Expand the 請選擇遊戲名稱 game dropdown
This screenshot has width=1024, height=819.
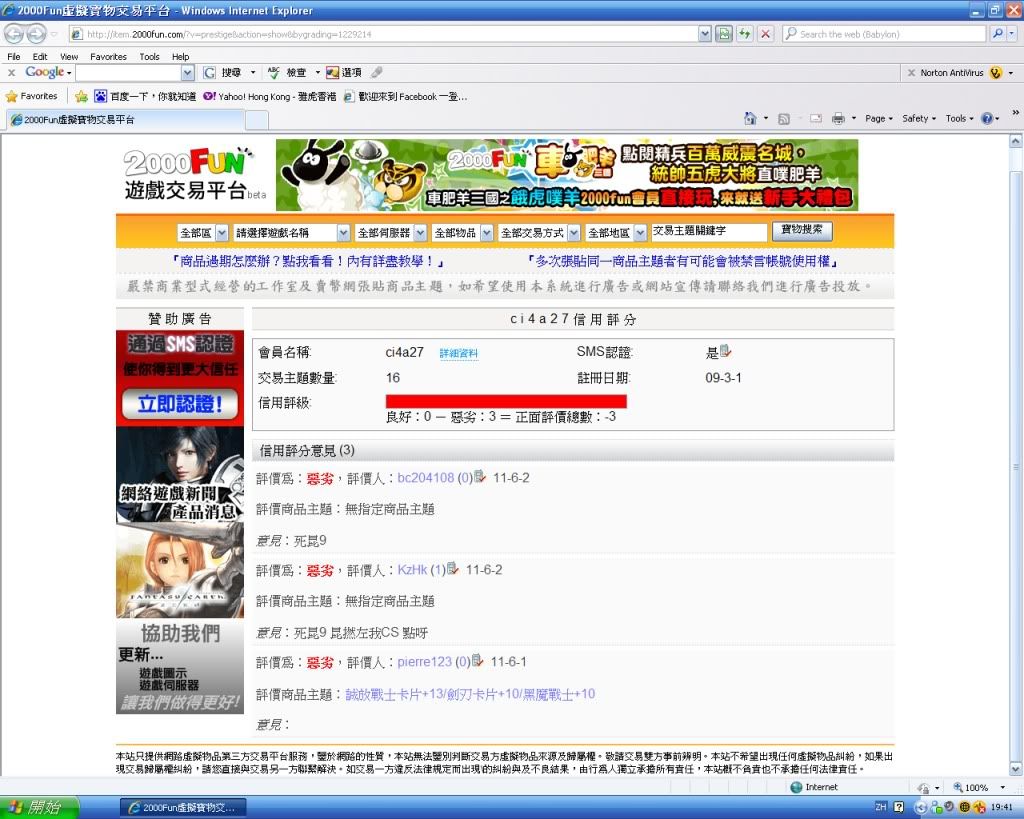291,232
